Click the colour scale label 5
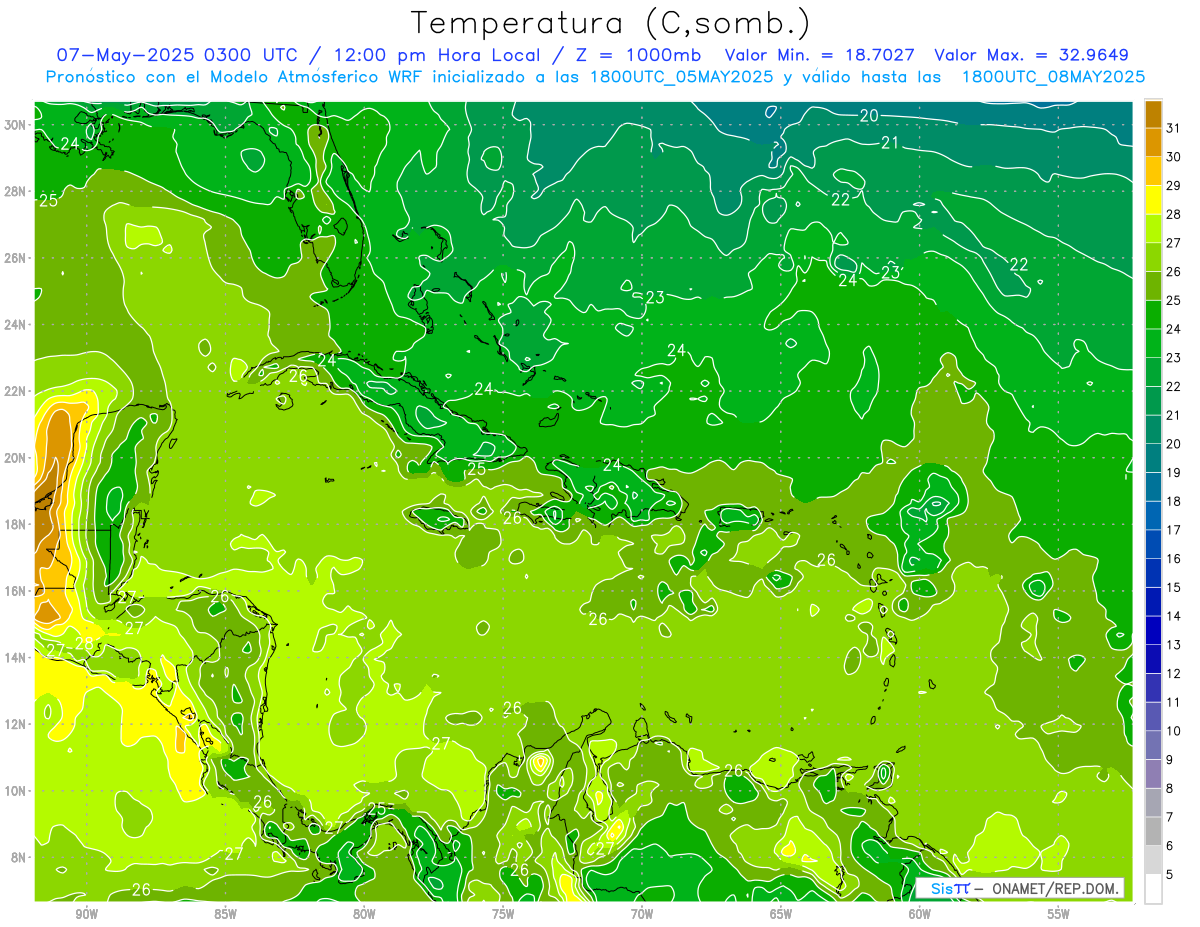This screenshot has width=1200, height=927. (1171, 874)
